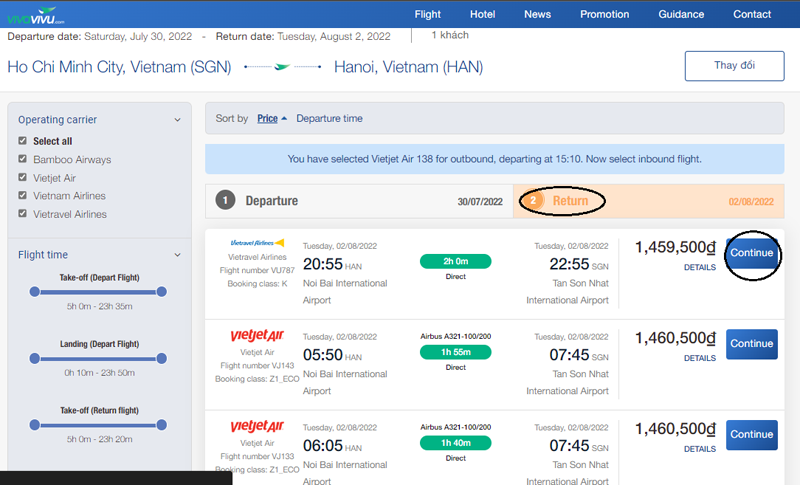The height and width of the screenshot is (485, 800).
Task: Click the step 1 Departure circle icon
Action: [225, 200]
